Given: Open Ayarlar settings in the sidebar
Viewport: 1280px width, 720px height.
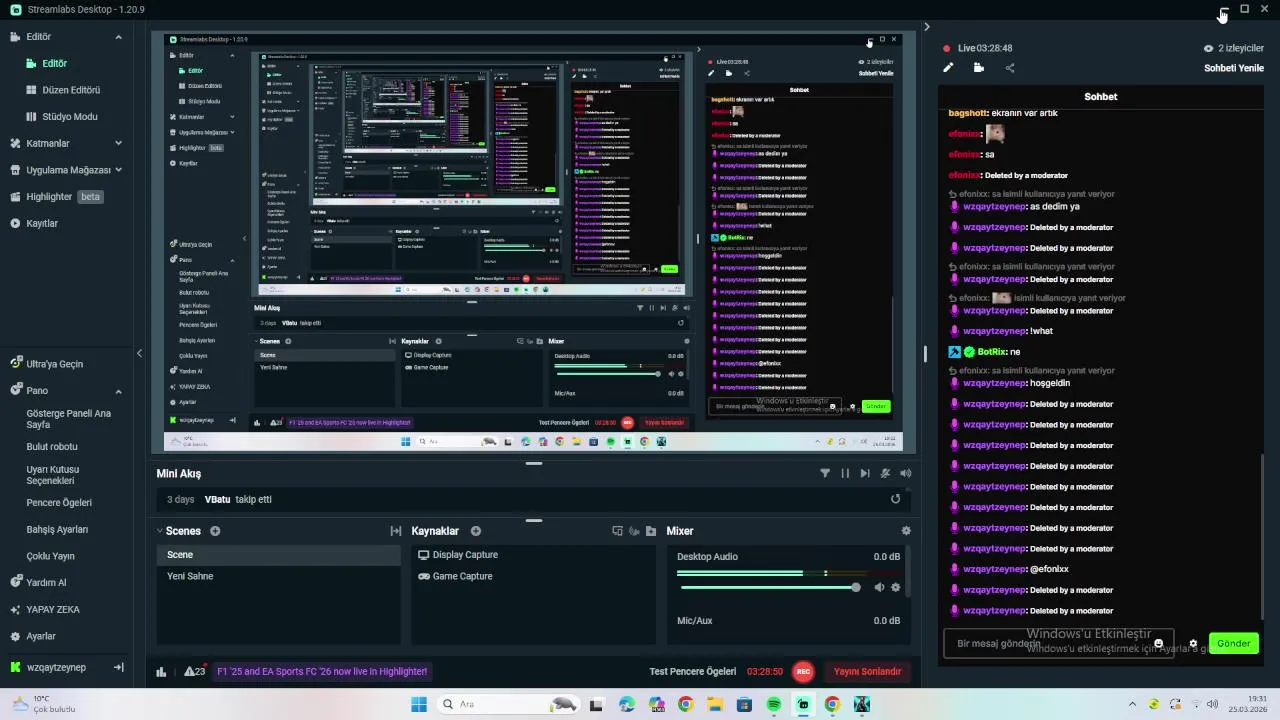Looking at the screenshot, I should click(x=41, y=636).
